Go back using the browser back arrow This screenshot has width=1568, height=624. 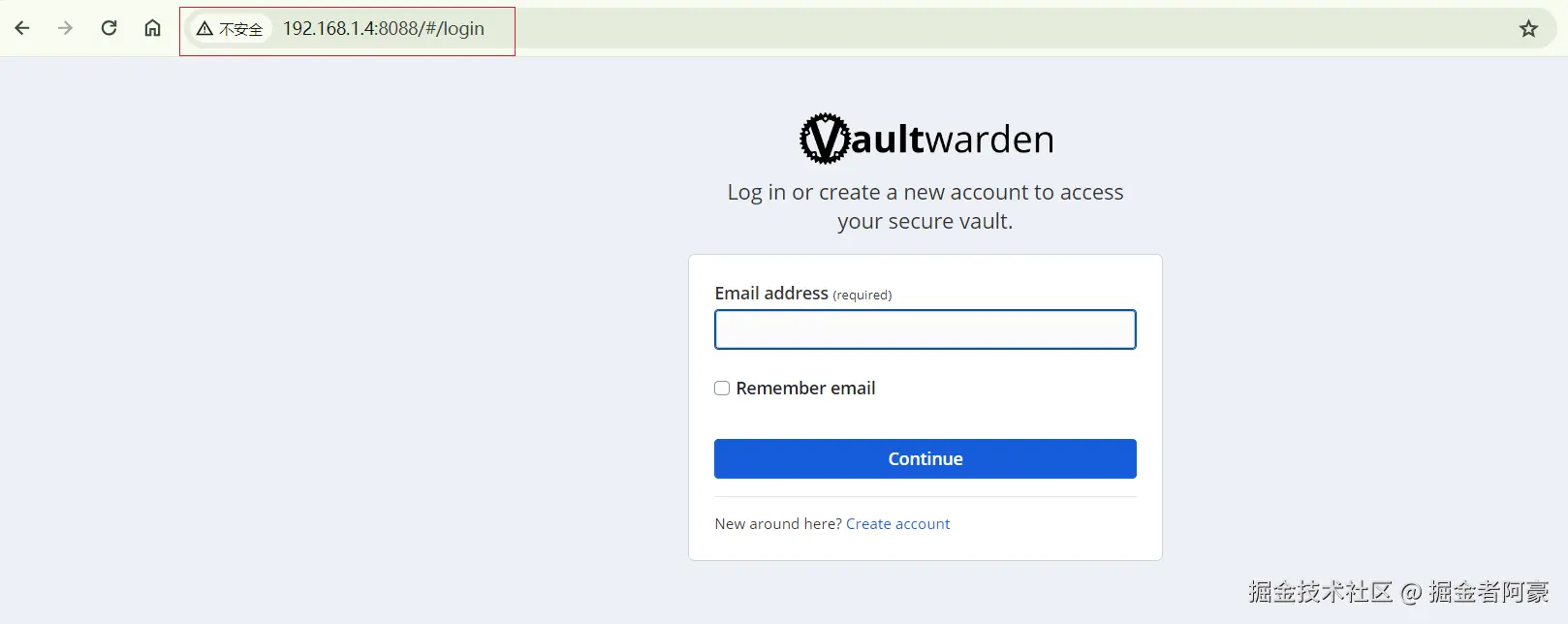(x=22, y=28)
